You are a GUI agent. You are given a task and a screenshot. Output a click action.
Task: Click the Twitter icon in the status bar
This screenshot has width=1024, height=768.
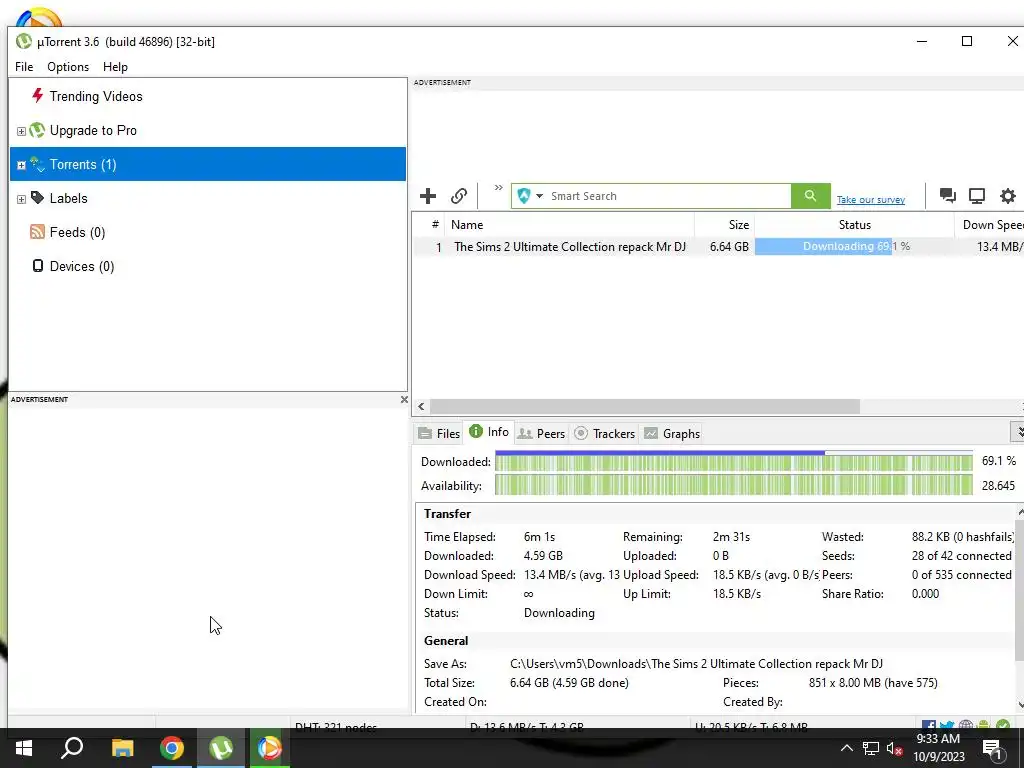(947, 725)
